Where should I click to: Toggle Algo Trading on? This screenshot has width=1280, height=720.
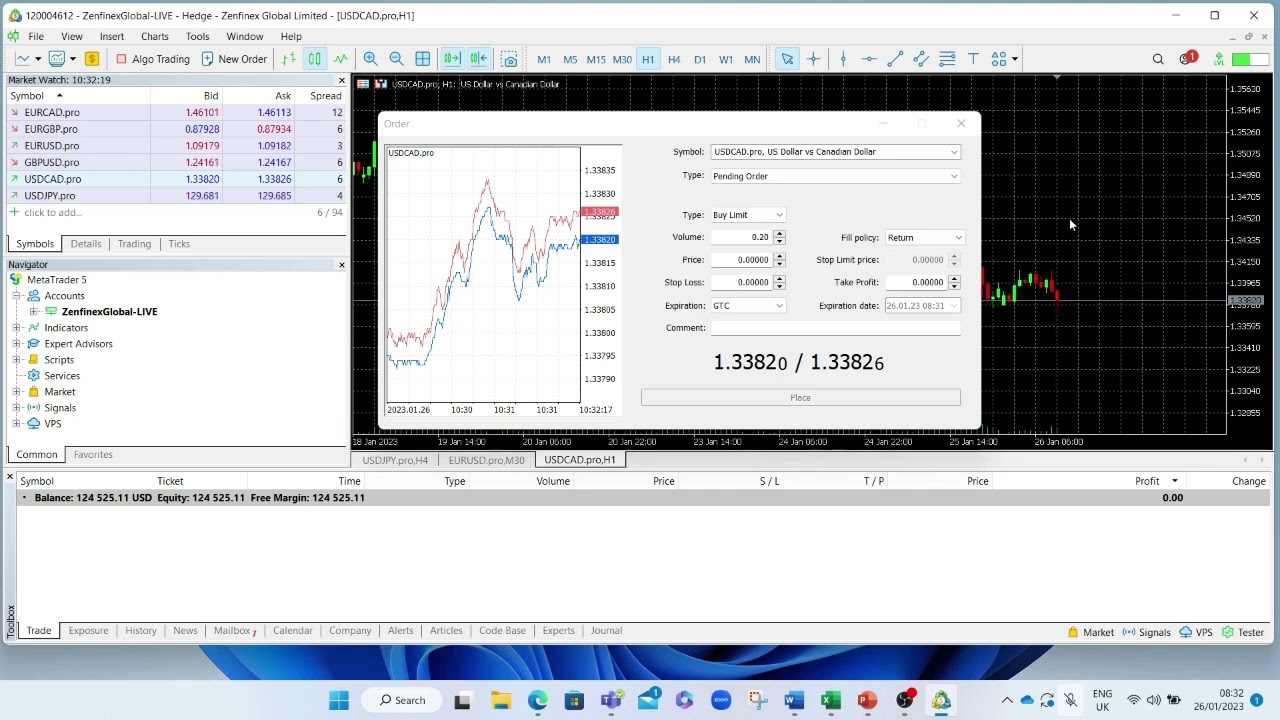pyautogui.click(x=152, y=59)
